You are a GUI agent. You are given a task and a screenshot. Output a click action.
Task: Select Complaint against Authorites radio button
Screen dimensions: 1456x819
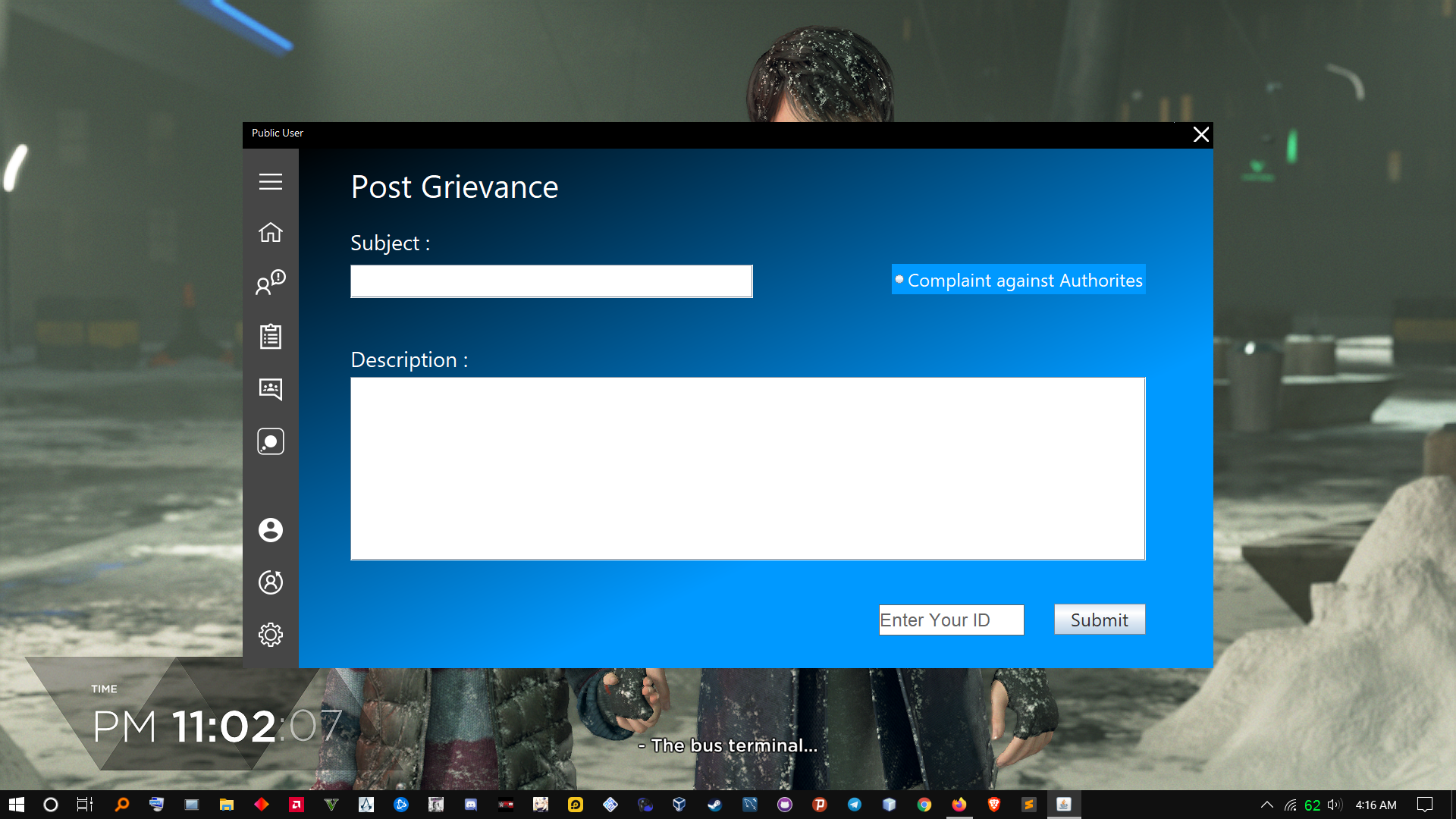coord(900,280)
